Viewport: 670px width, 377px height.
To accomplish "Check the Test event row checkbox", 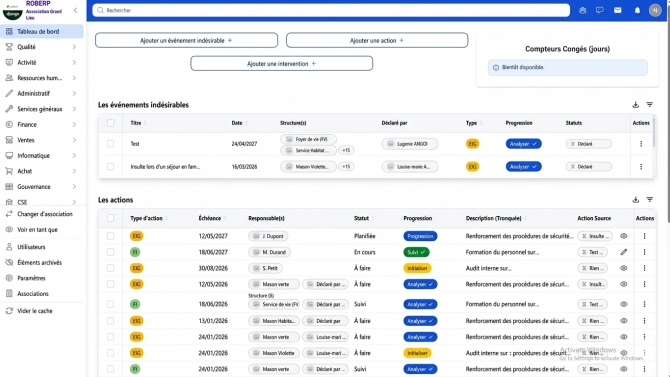I will pos(110,144).
